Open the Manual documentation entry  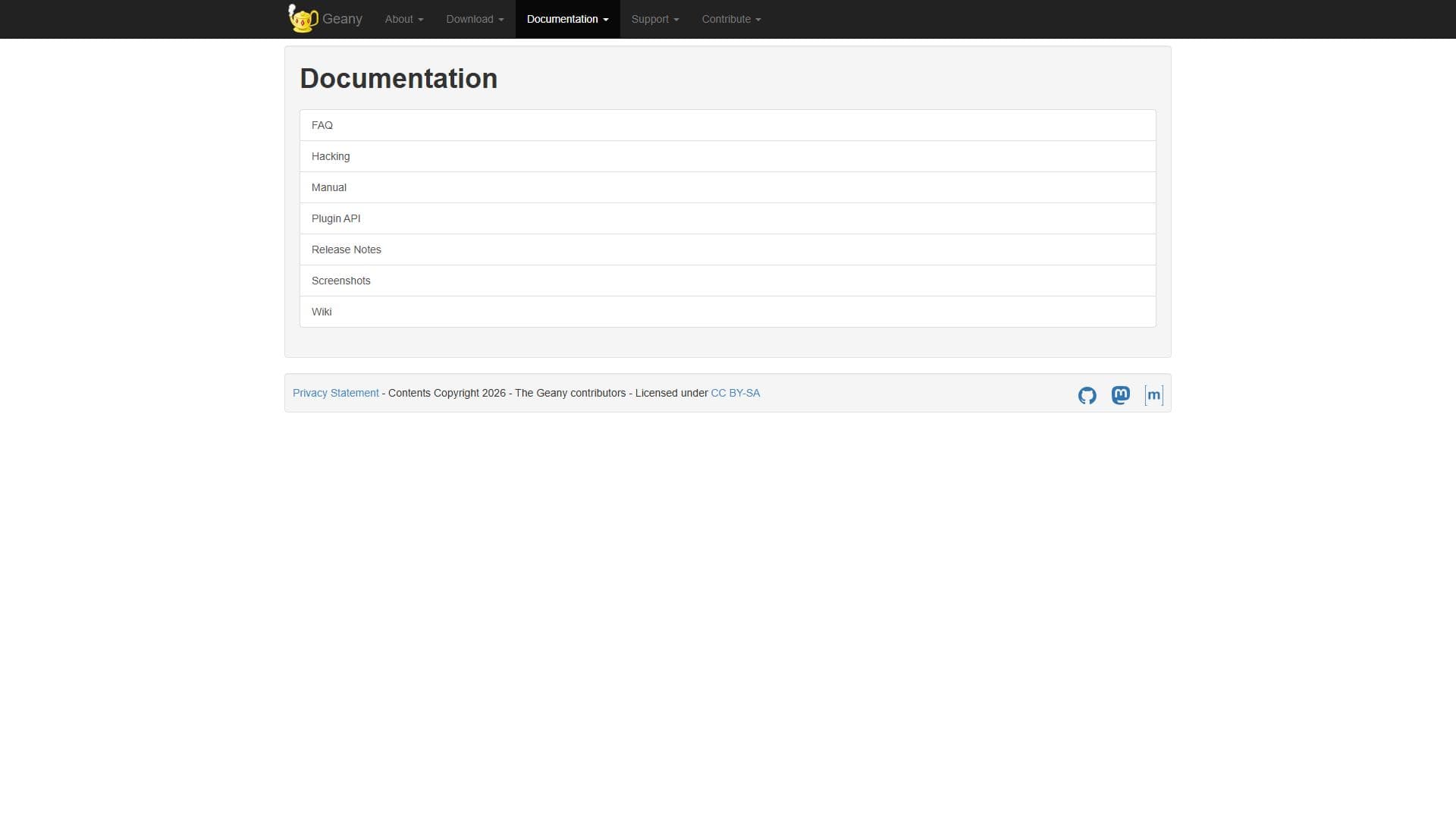tap(728, 187)
